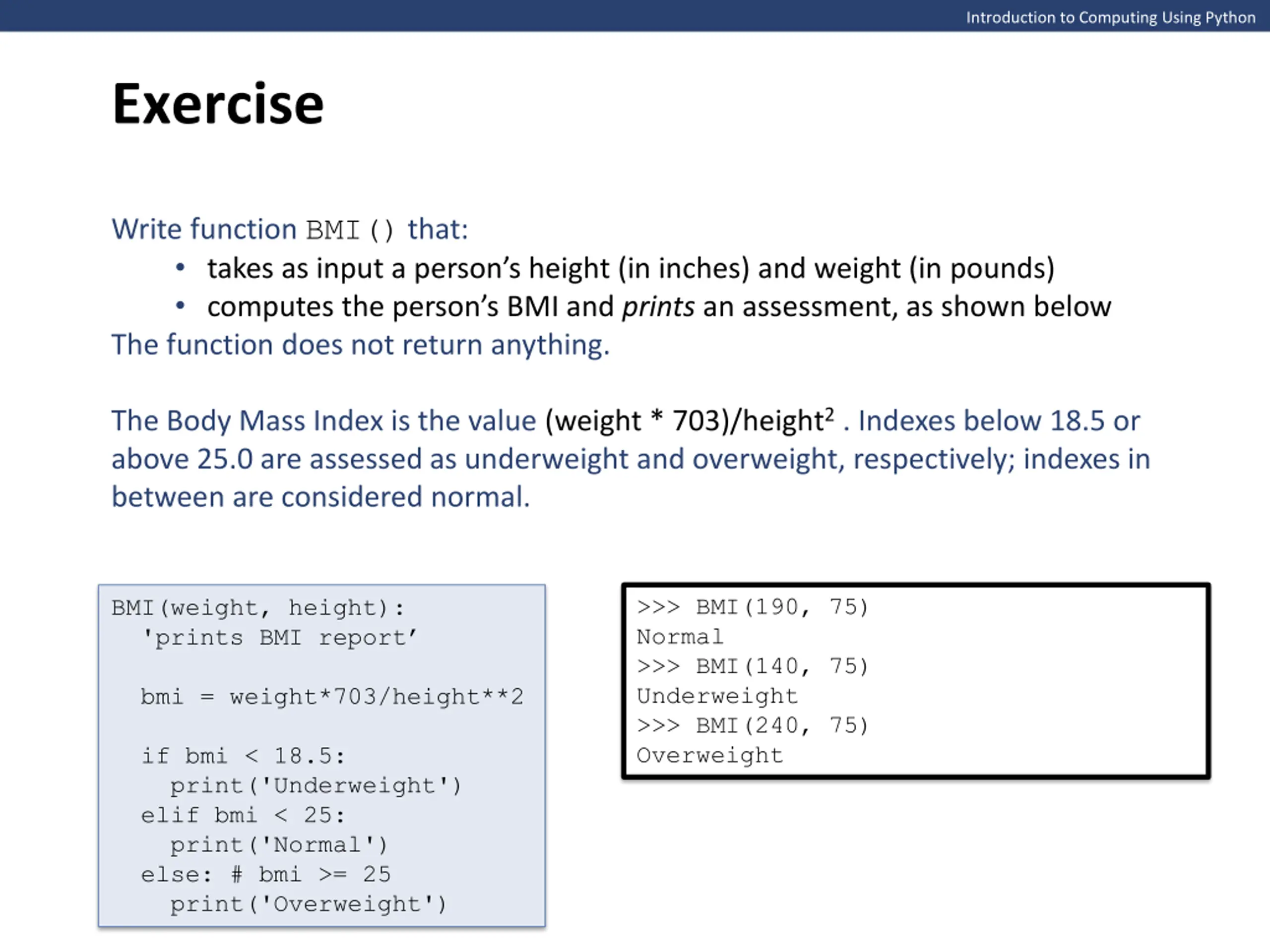This screenshot has height=952, width=1270.
Task: Click the print('Overweight') statement
Action: click(308, 905)
